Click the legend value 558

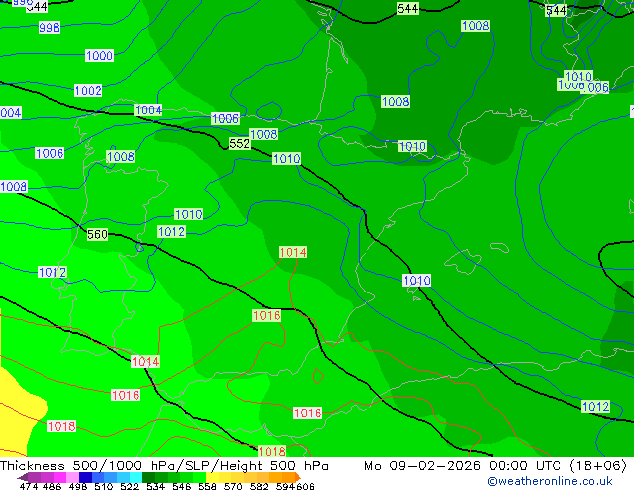point(207,486)
